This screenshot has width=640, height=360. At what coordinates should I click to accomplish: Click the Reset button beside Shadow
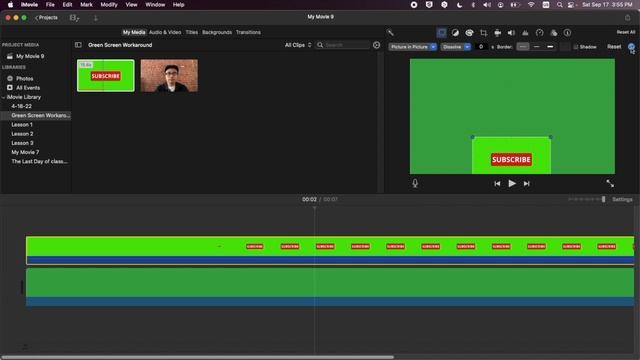(614, 47)
